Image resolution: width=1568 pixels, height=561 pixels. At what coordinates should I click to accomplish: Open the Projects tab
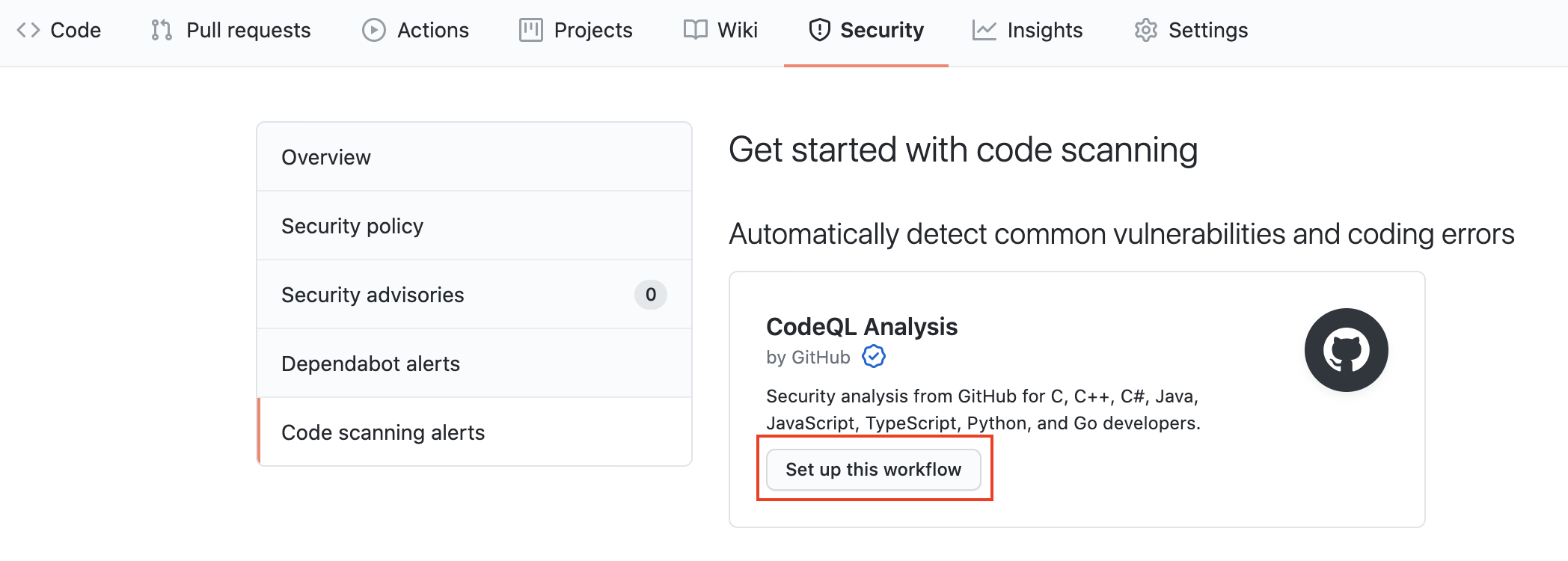(576, 30)
